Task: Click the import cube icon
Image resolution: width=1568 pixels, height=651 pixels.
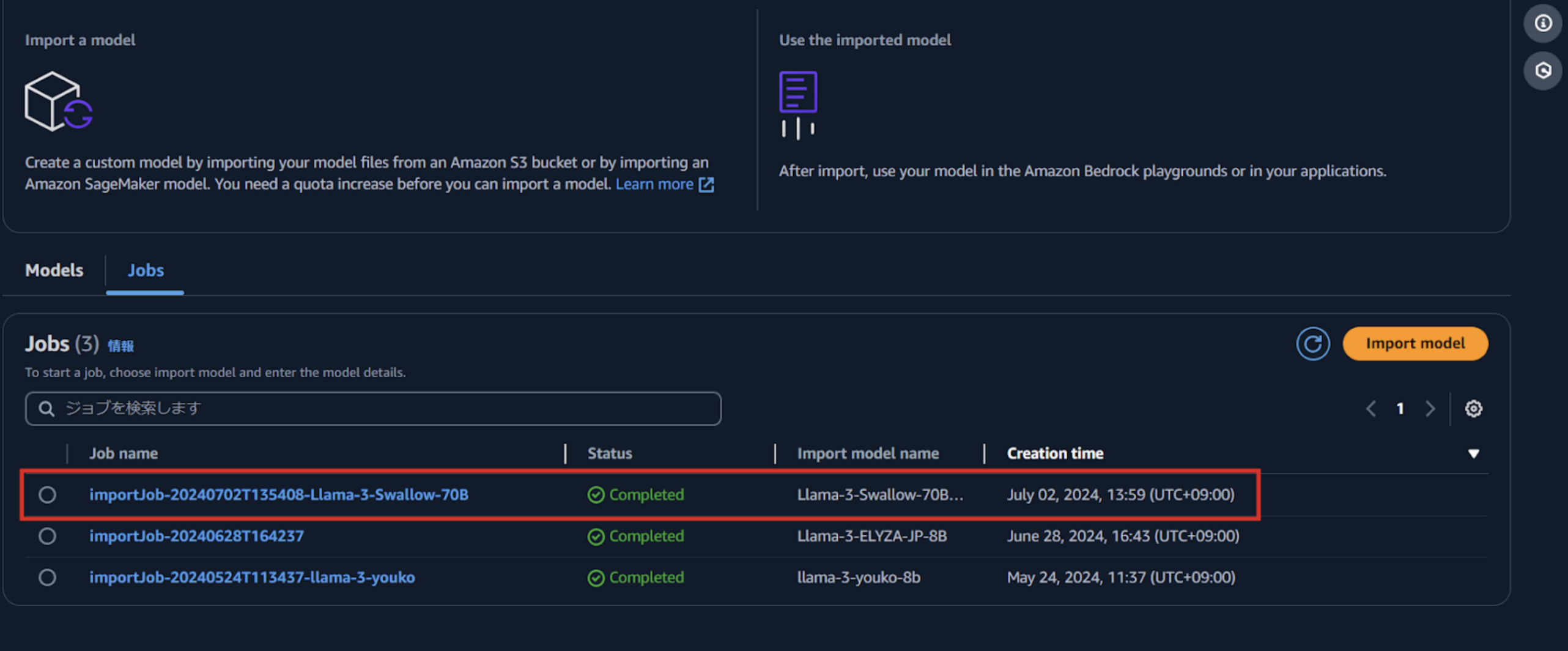Action: 58,101
